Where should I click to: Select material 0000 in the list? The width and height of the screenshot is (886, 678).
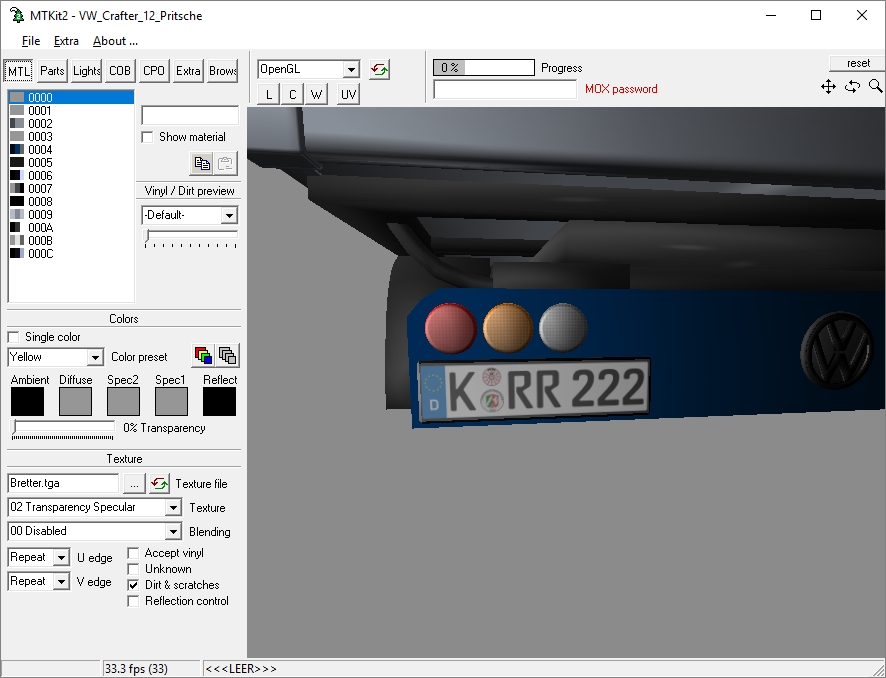coord(71,98)
